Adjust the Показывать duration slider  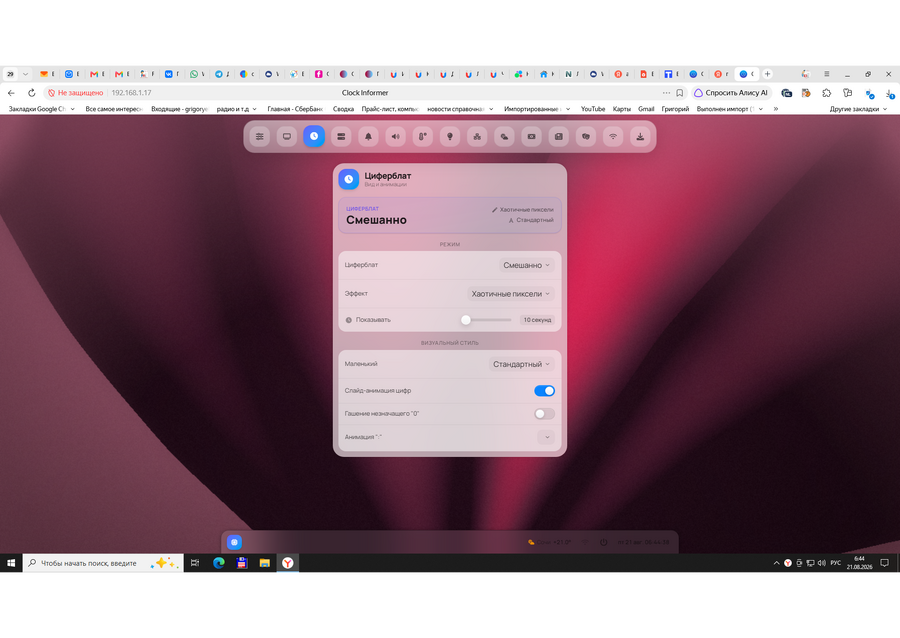coord(486,320)
